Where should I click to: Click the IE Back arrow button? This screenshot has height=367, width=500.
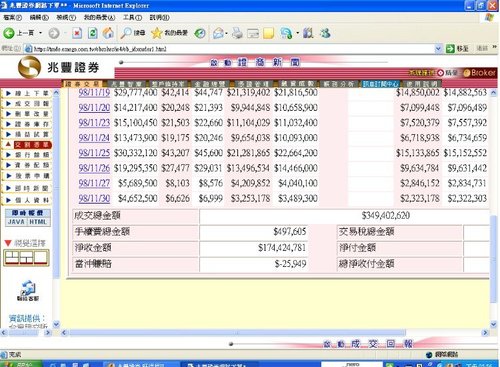coord(9,33)
